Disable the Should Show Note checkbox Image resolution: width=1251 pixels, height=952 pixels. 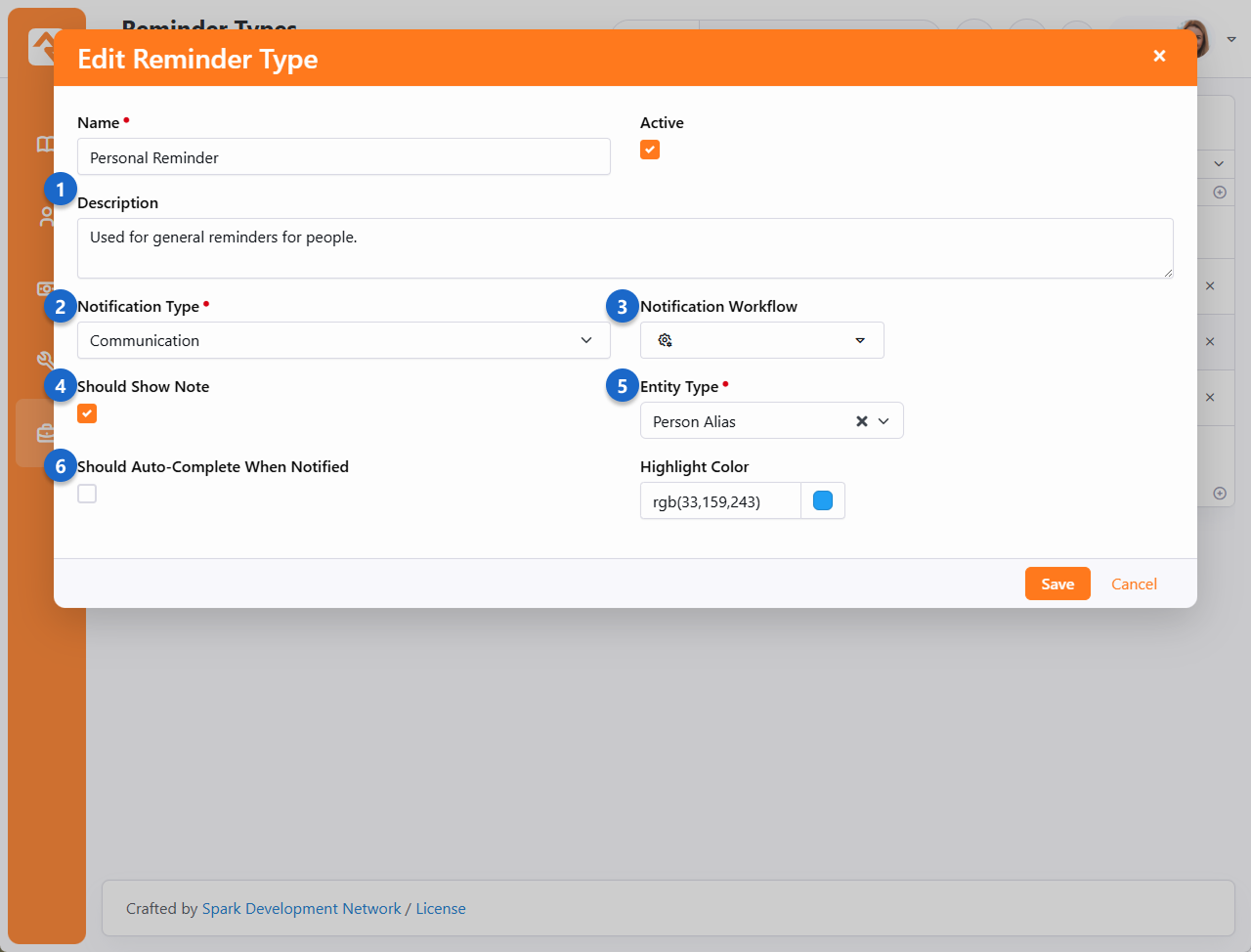(87, 413)
